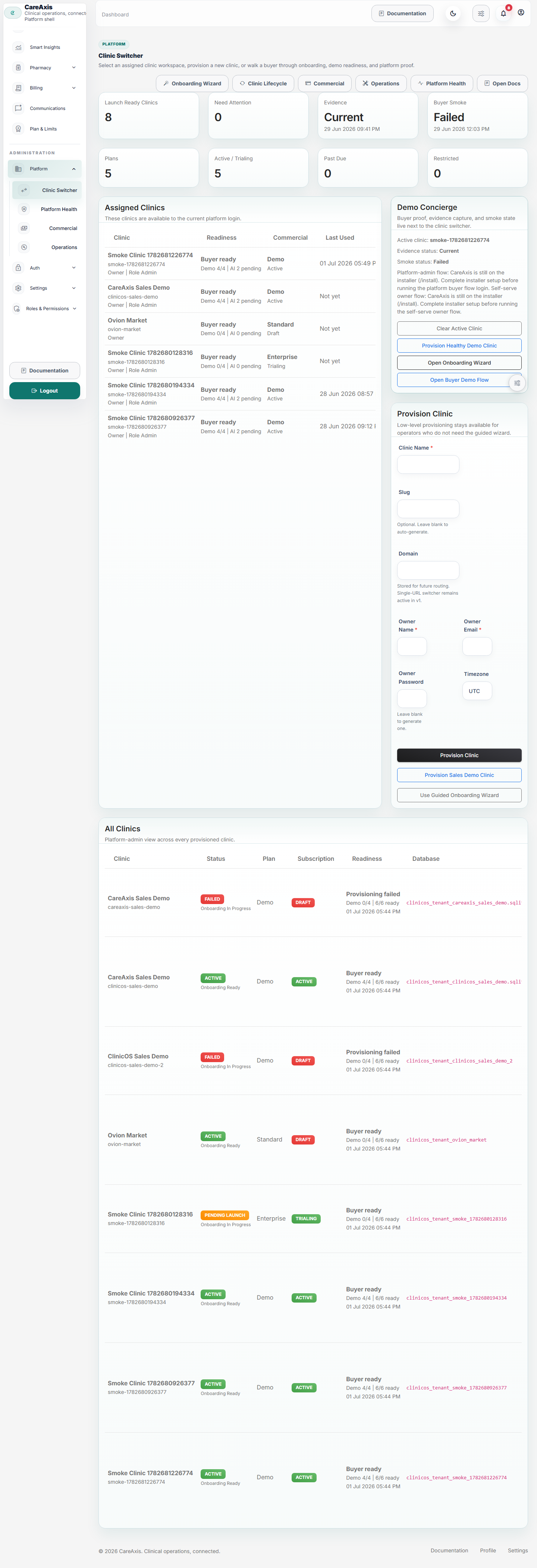
Task: Click Open Onboarding Wizard button
Action: tap(459, 363)
